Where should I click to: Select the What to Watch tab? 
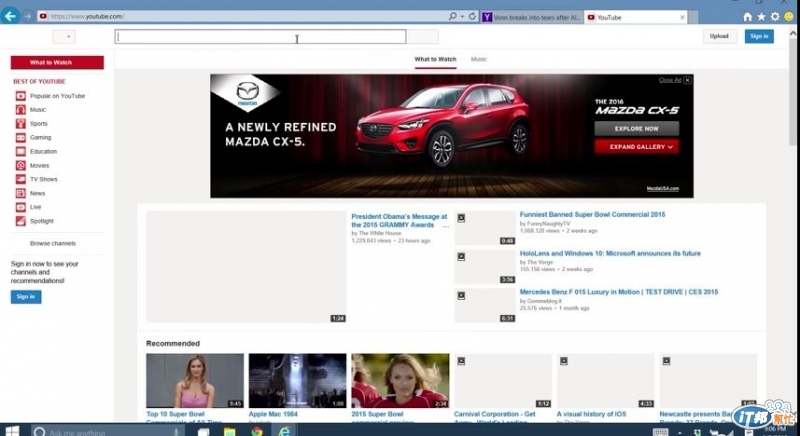tap(435, 59)
